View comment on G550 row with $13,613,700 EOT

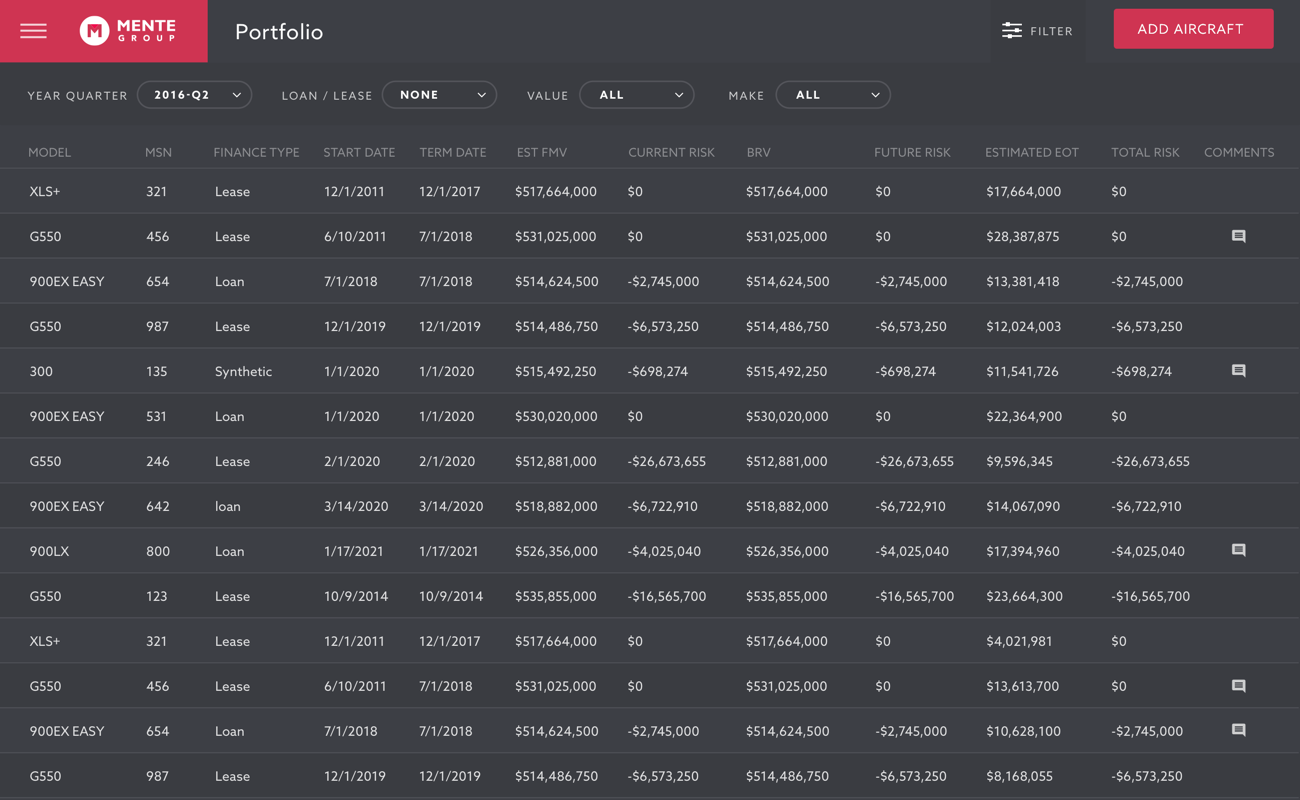click(x=1238, y=686)
